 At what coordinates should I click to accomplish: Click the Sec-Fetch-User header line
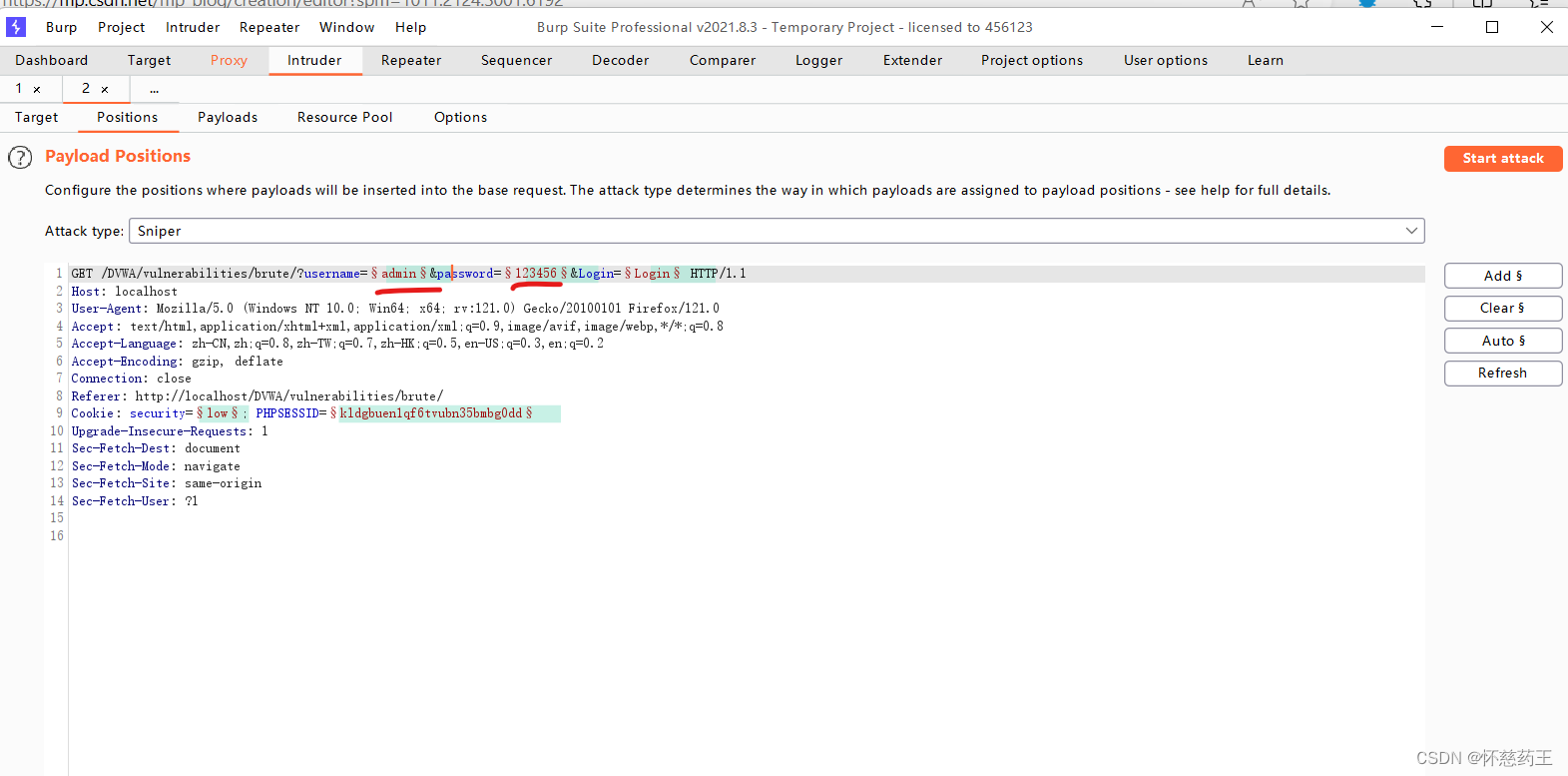point(135,501)
